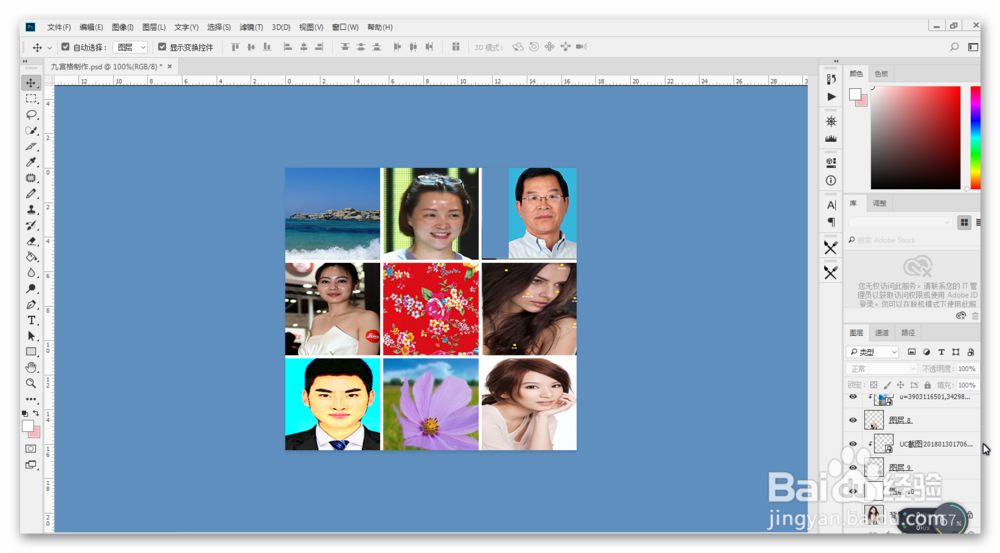The height and width of the screenshot is (553, 1000).
Task: Select the Horizontal Type tool
Action: (x=31, y=320)
